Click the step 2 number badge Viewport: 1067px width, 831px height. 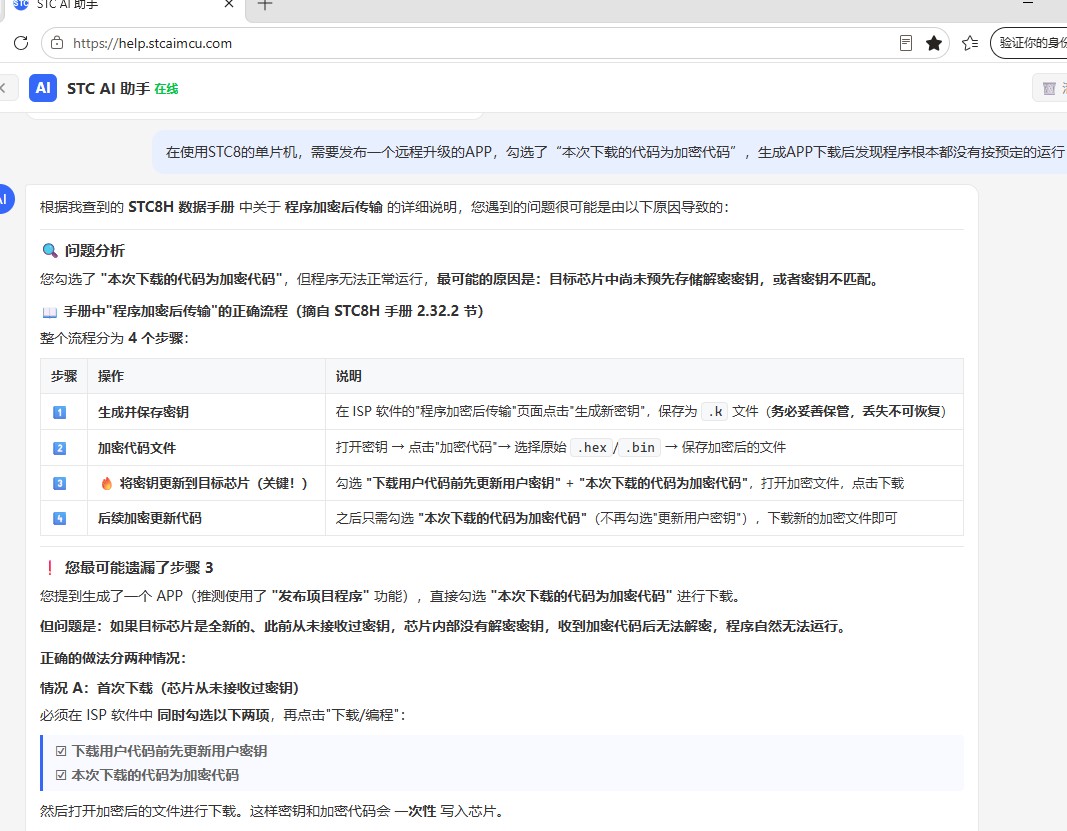60,448
